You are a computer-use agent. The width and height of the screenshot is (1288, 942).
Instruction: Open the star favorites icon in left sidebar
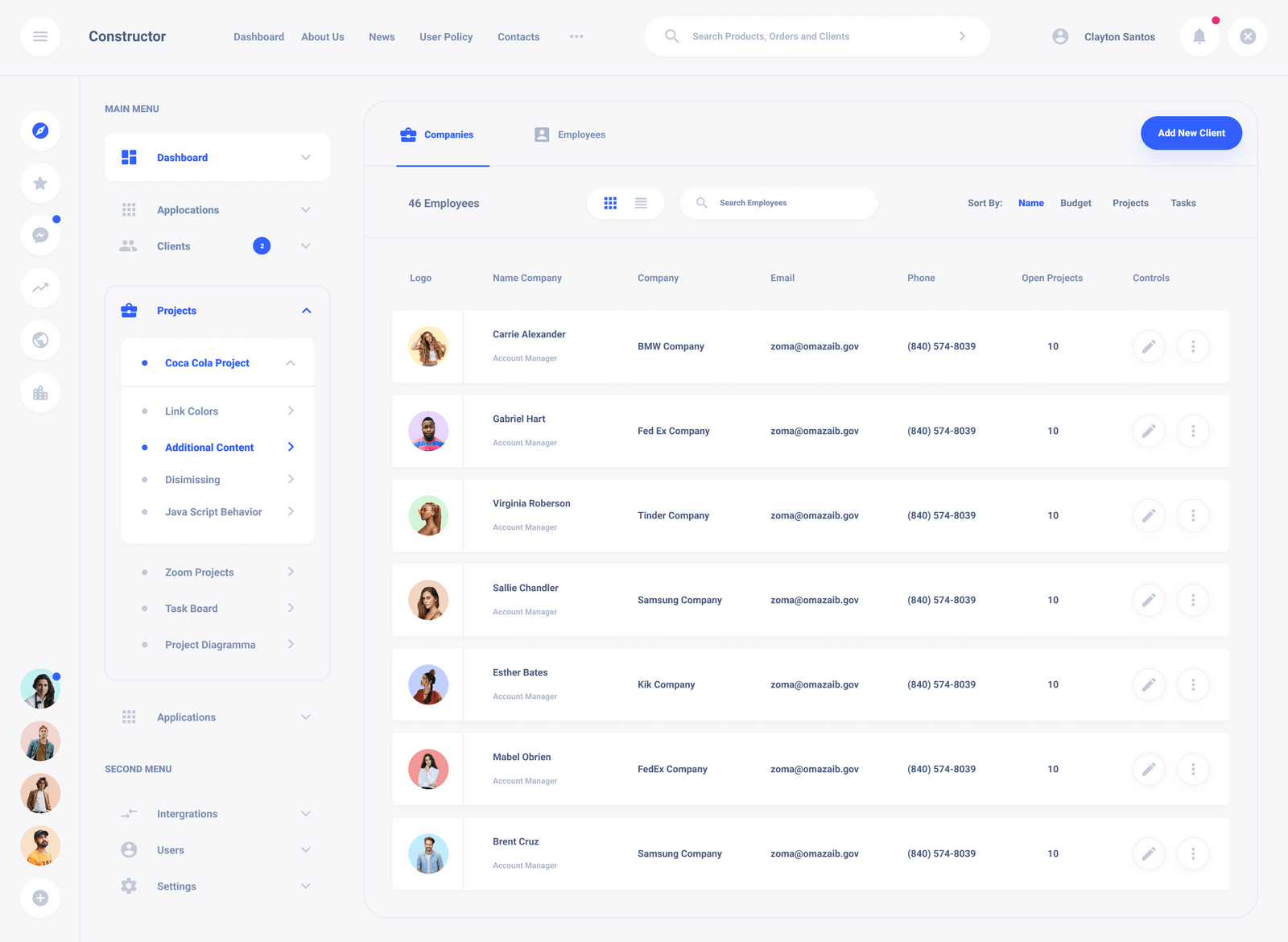[40, 183]
